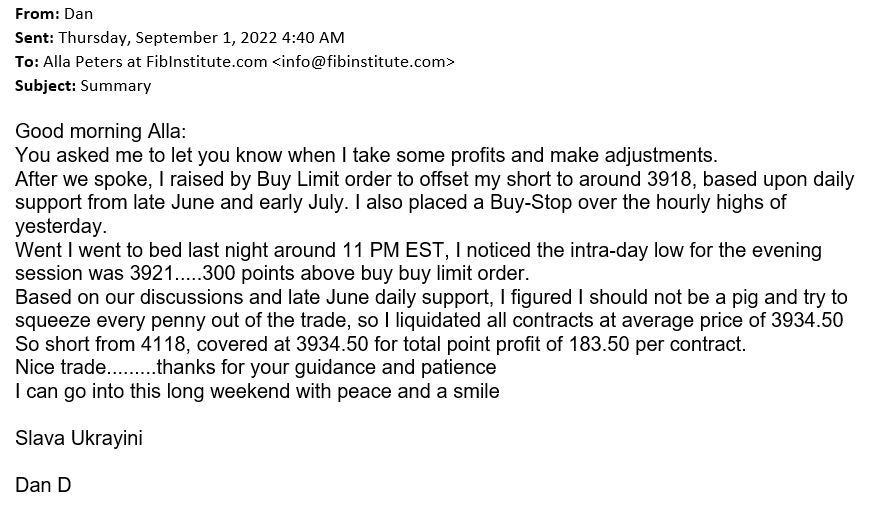Viewport: 877px width, 506px height.
Task: Click the From: header label
Action: tap(37, 13)
